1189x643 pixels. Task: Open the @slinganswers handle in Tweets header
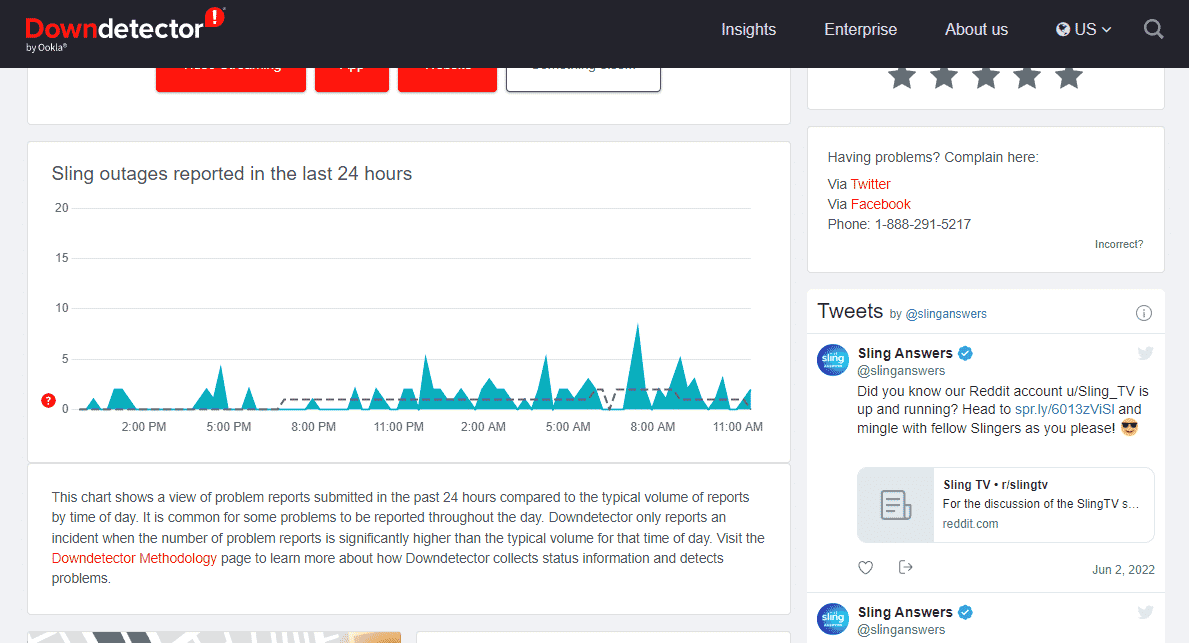[946, 314]
